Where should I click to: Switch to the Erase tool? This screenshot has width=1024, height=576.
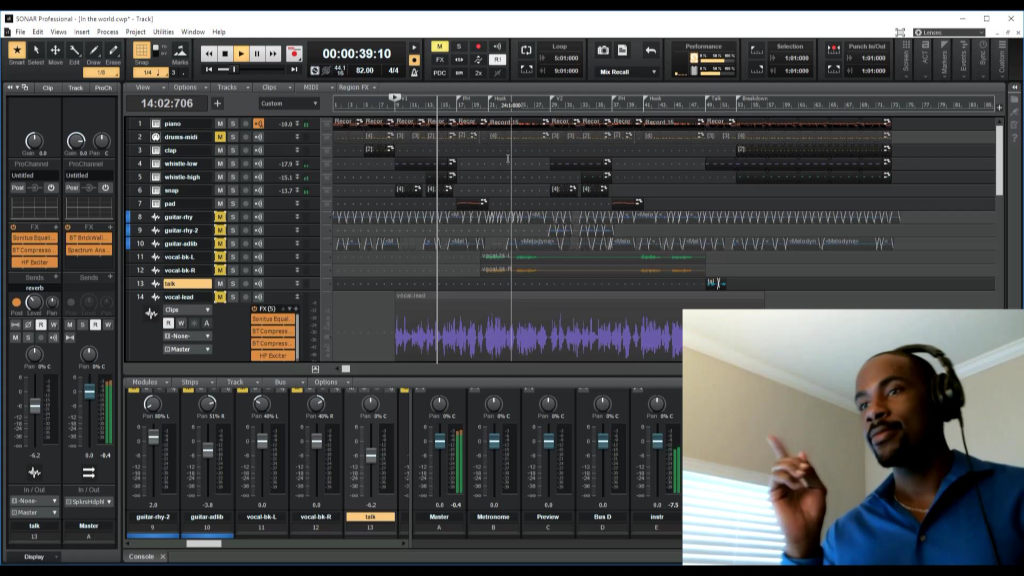tap(113, 52)
